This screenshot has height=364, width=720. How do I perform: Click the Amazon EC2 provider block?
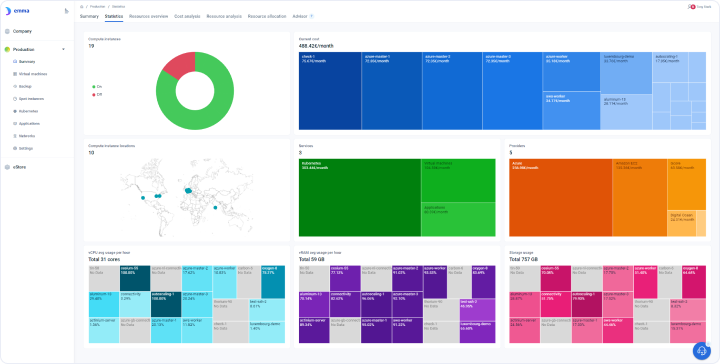[x=640, y=198]
